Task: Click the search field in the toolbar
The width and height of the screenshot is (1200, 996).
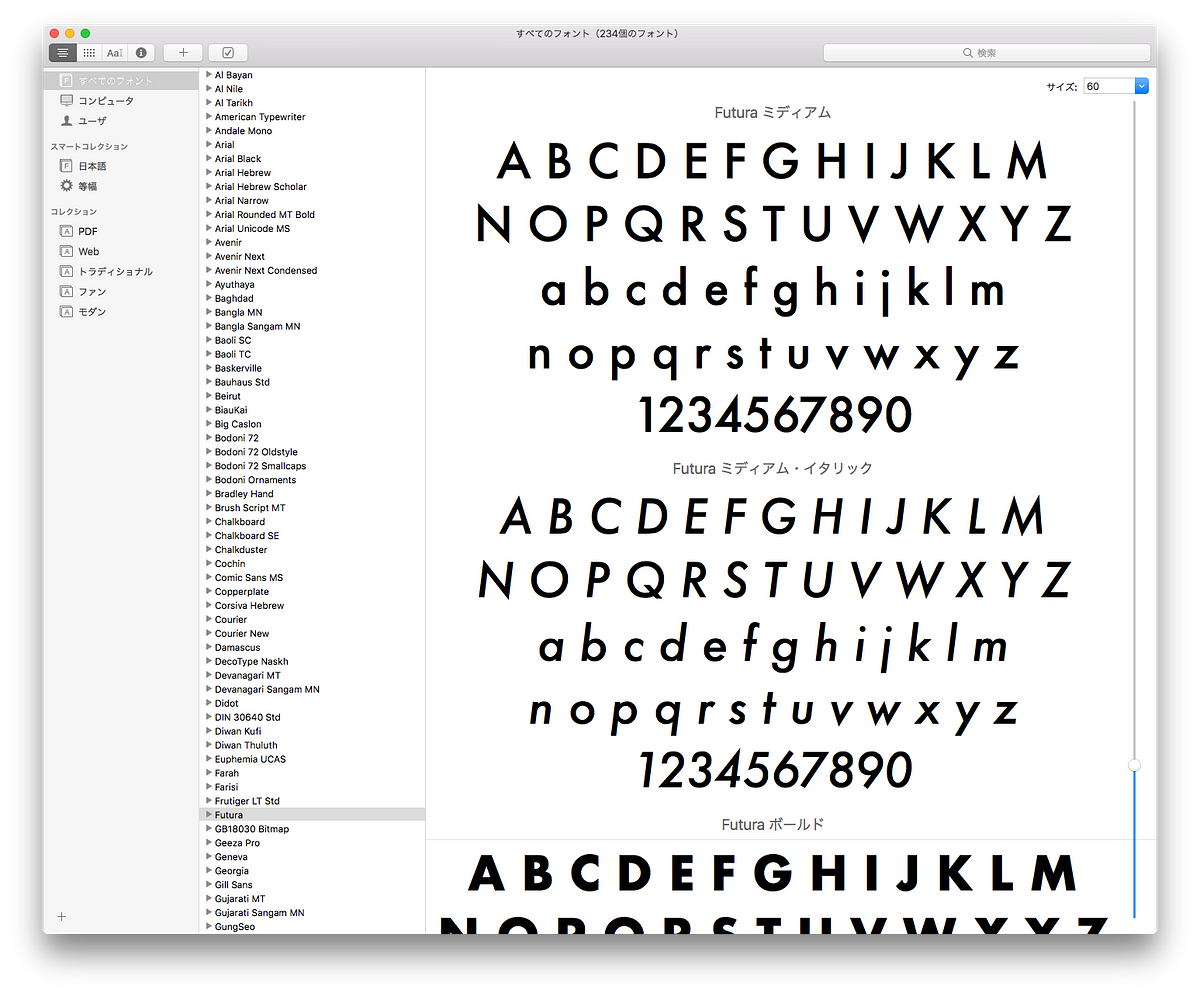Action: [987, 52]
